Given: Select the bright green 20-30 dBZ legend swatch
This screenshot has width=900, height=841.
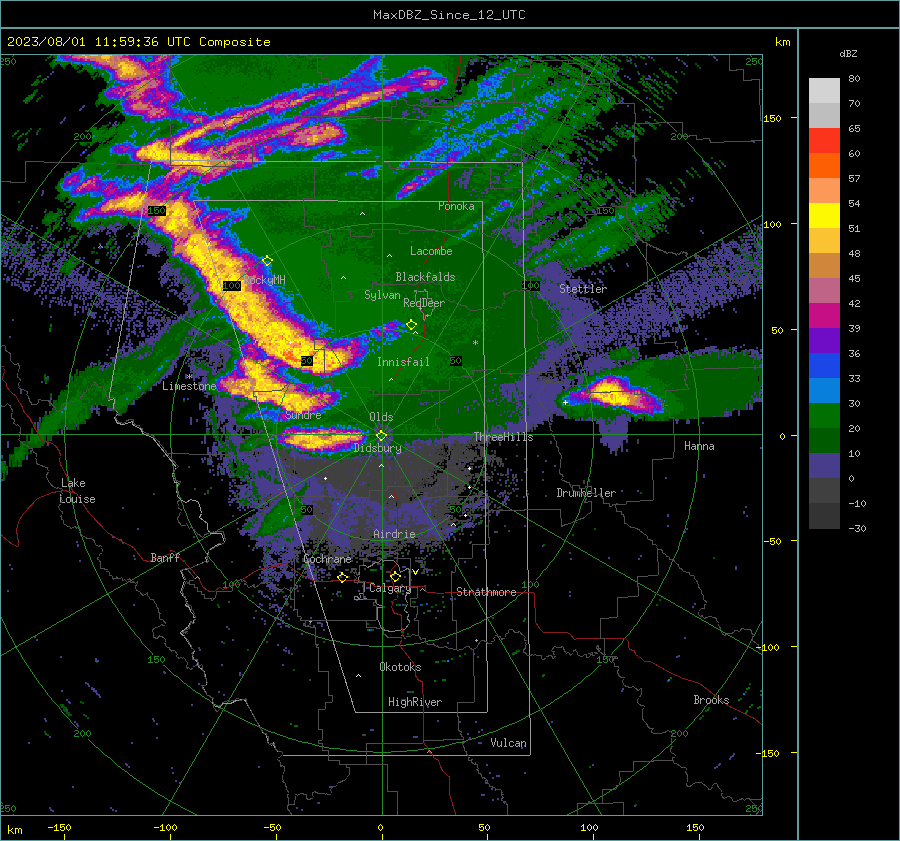Looking at the screenshot, I should (x=824, y=416).
